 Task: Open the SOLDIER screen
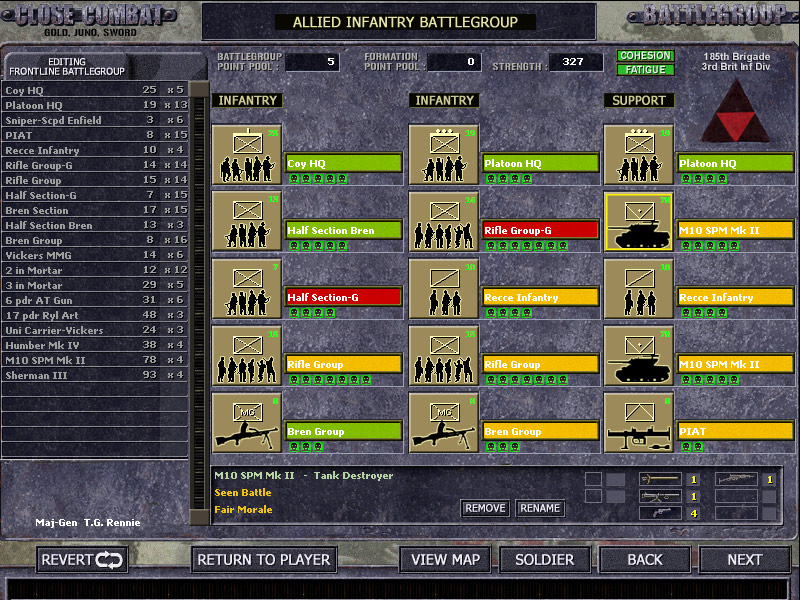(544, 560)
